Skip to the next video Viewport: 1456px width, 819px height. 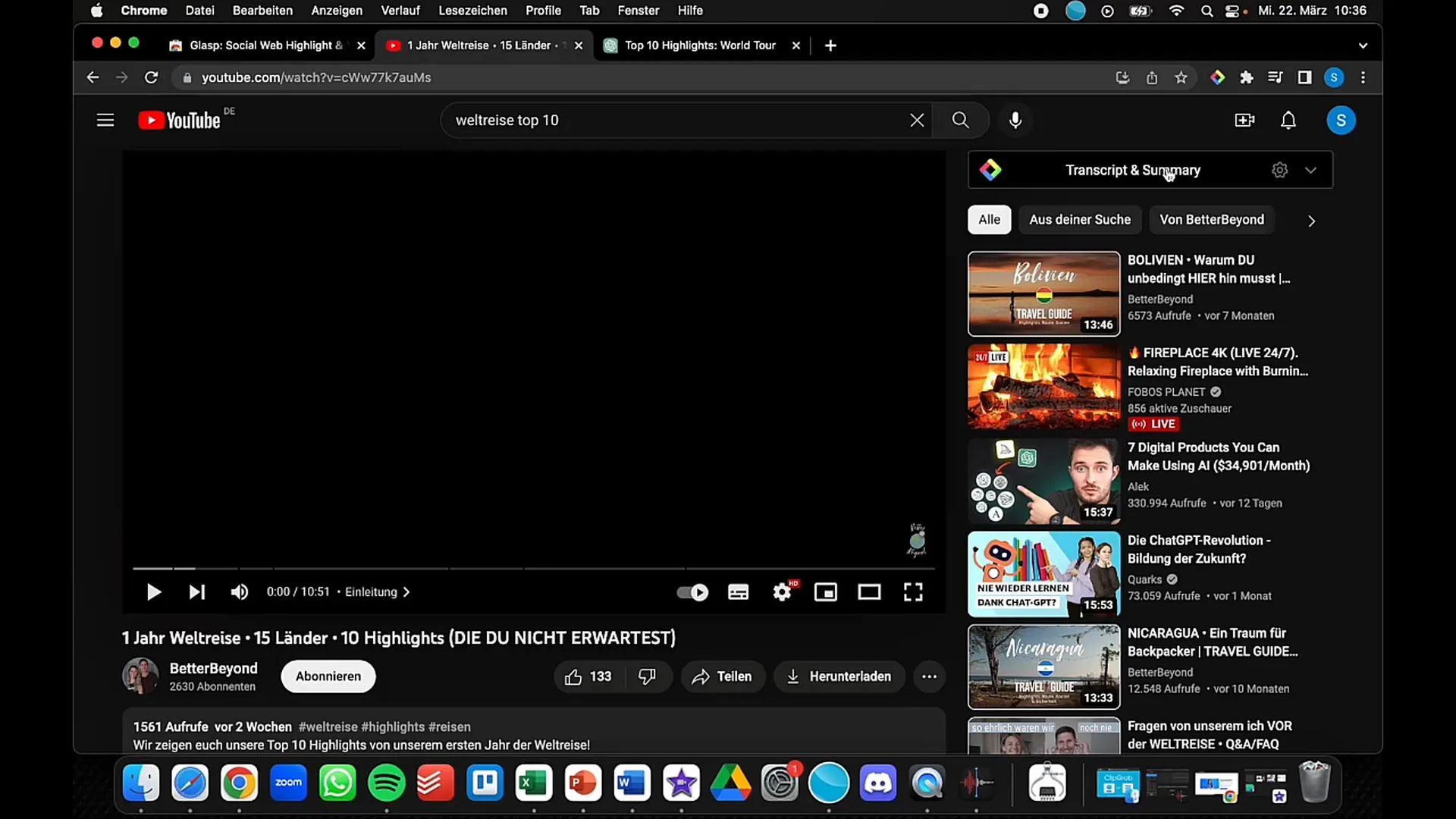point(196,592)
